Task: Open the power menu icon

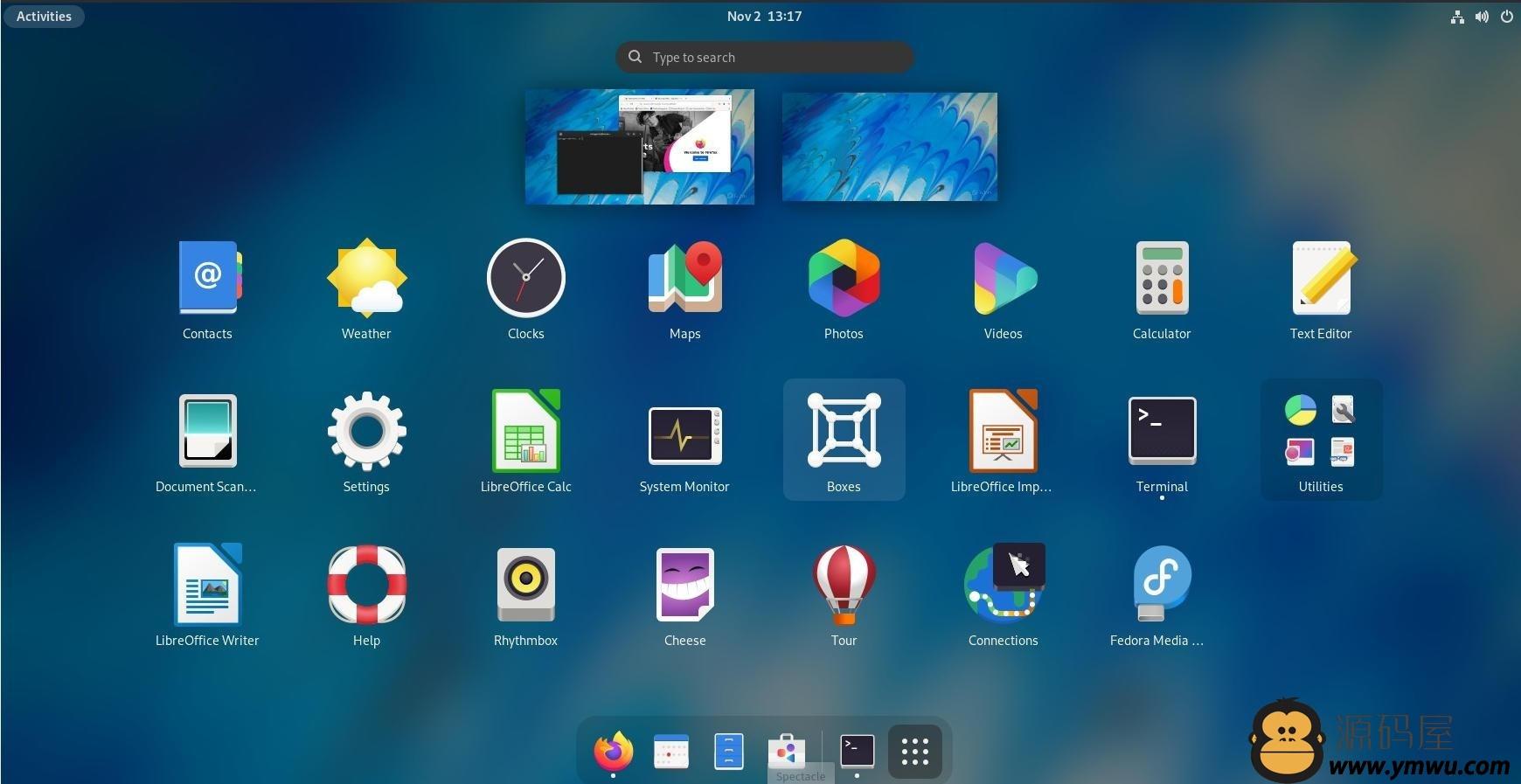Action: click(x=1507, y=16)
